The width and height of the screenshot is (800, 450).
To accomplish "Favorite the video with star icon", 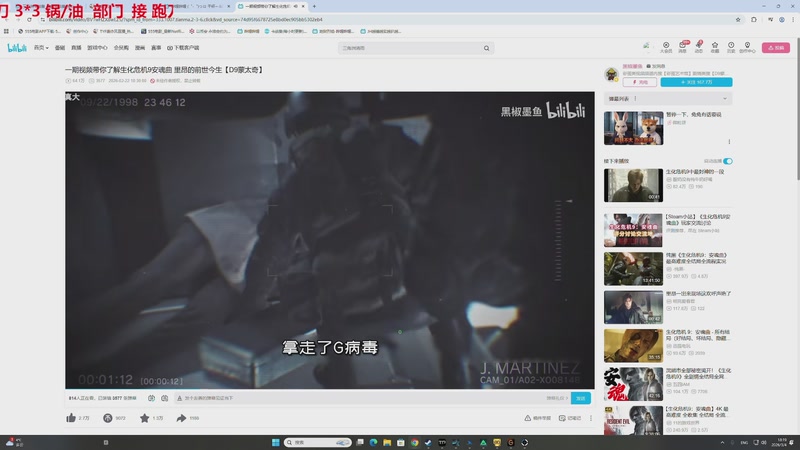I will [x=144, y=418].
